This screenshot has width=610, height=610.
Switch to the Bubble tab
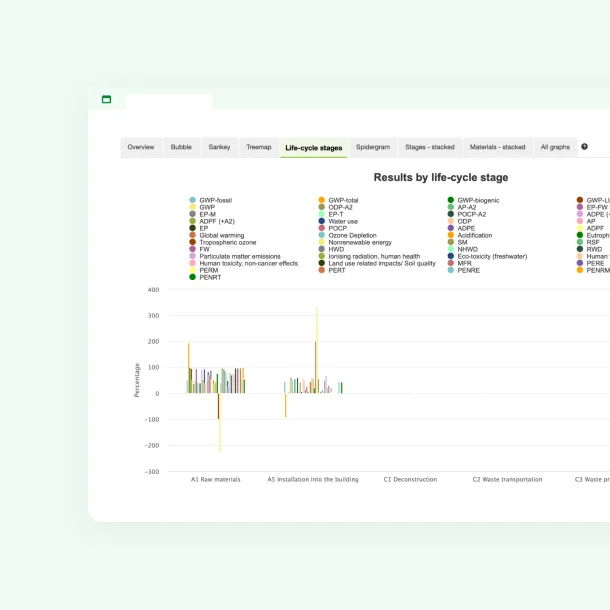tap(181, 147)
